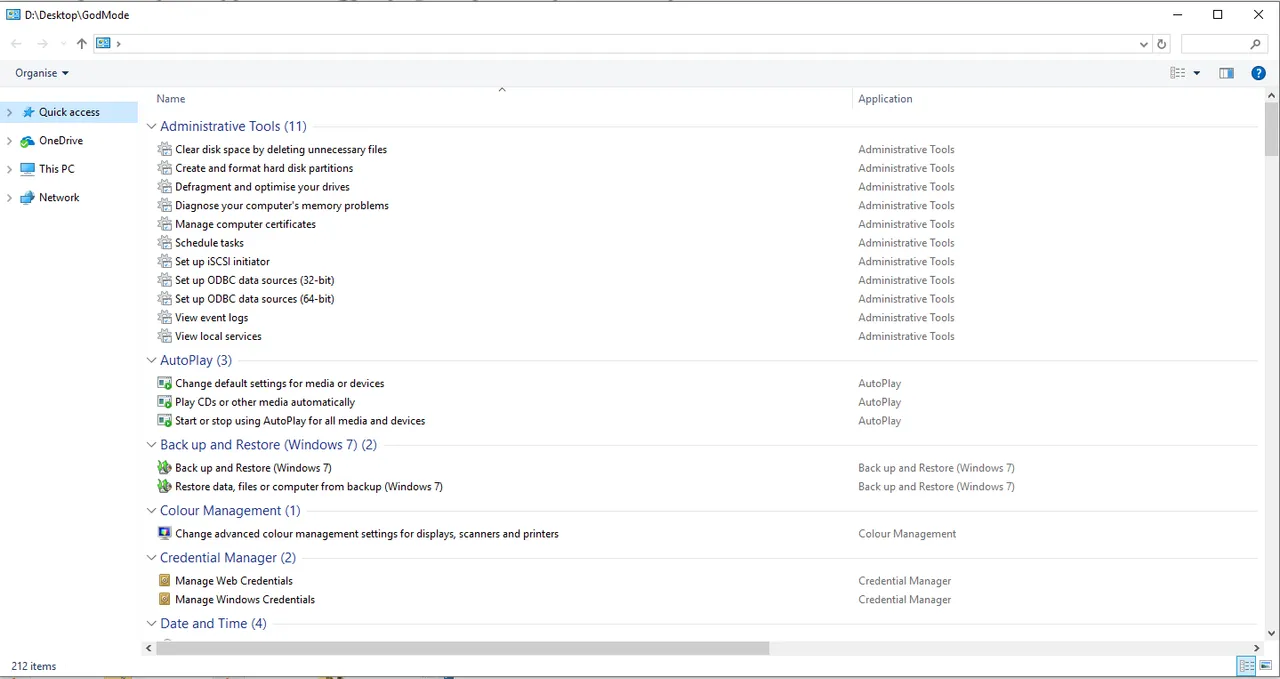Open 'Schedule tasks' entry
Screen dimensions: 1280x679
pos(209,243)
